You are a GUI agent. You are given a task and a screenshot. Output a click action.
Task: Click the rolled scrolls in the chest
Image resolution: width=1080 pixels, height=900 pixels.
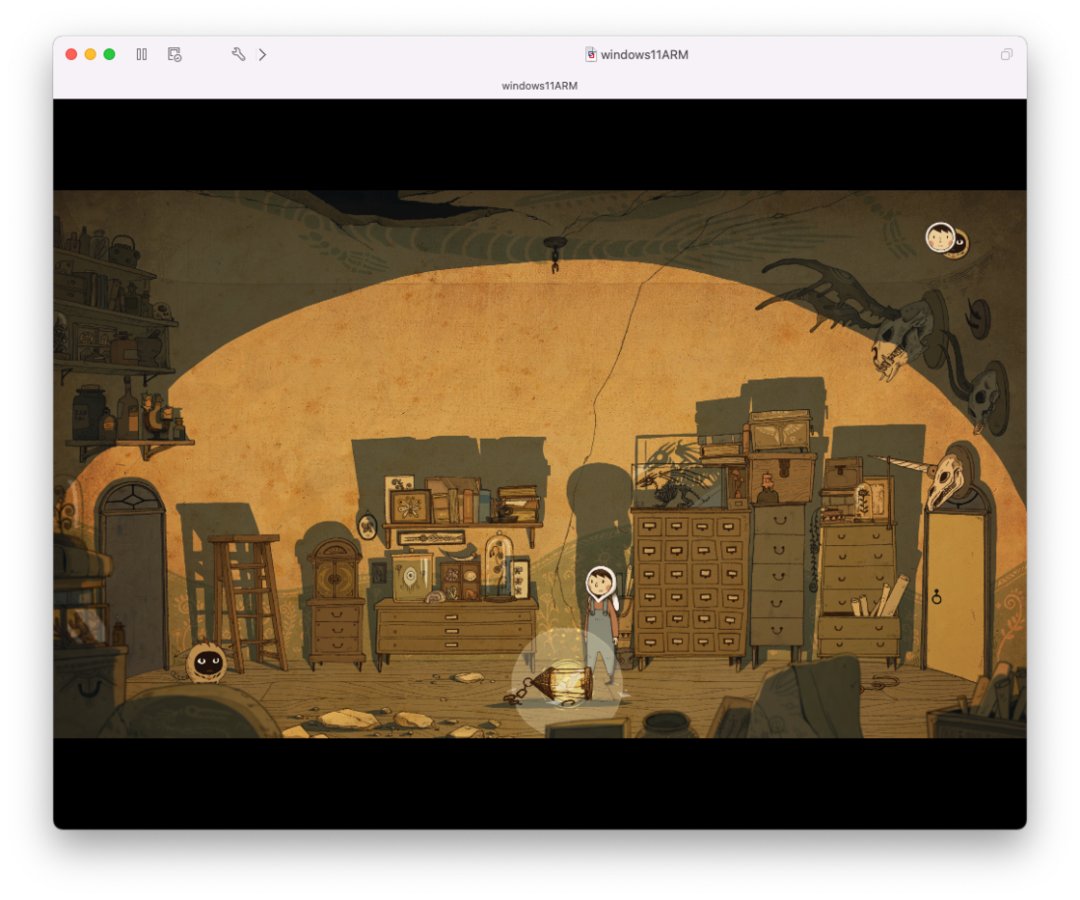881,598
